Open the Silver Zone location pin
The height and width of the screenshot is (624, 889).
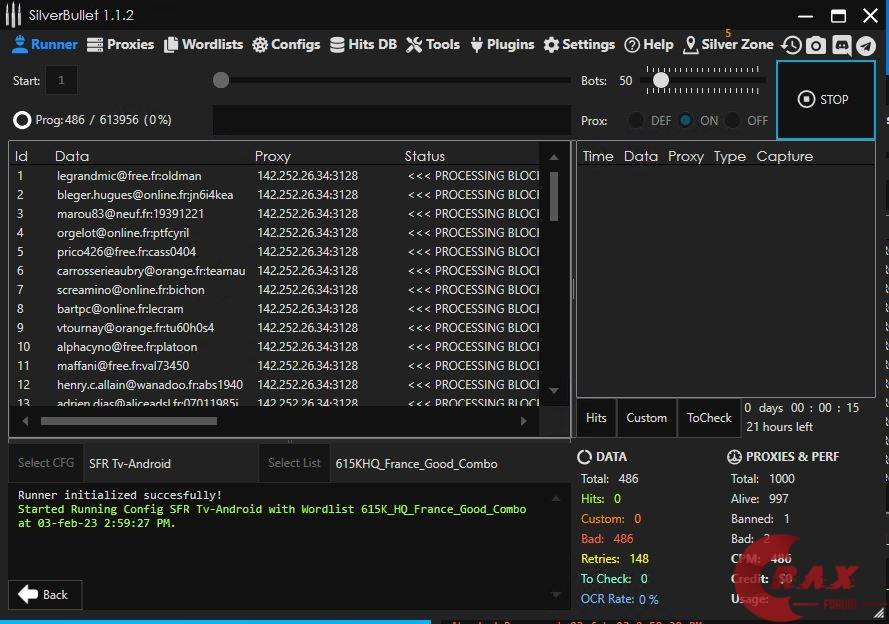[691, 45]
